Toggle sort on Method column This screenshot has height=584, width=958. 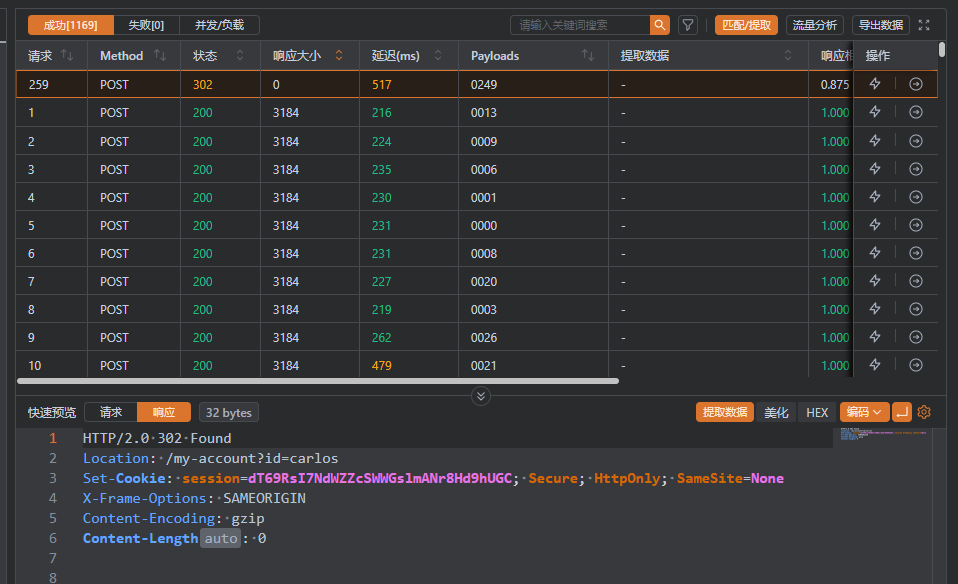(160, 56)
